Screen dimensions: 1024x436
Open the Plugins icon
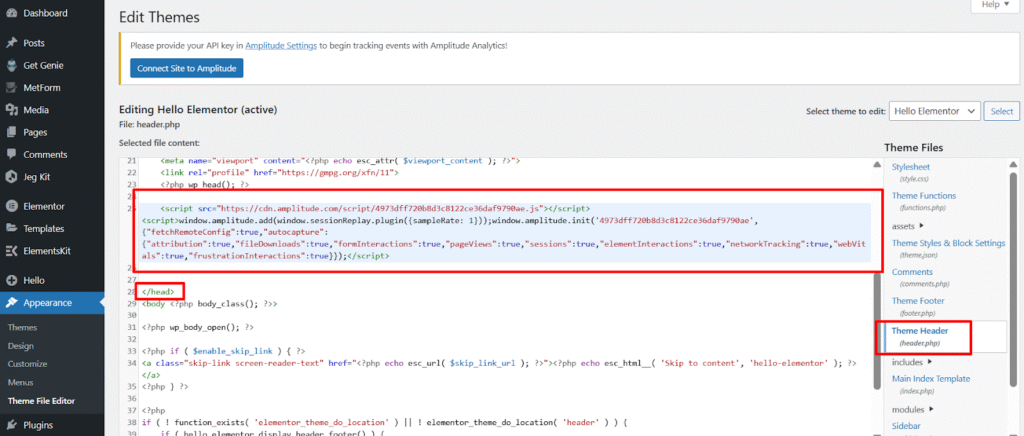pos(11,425)
